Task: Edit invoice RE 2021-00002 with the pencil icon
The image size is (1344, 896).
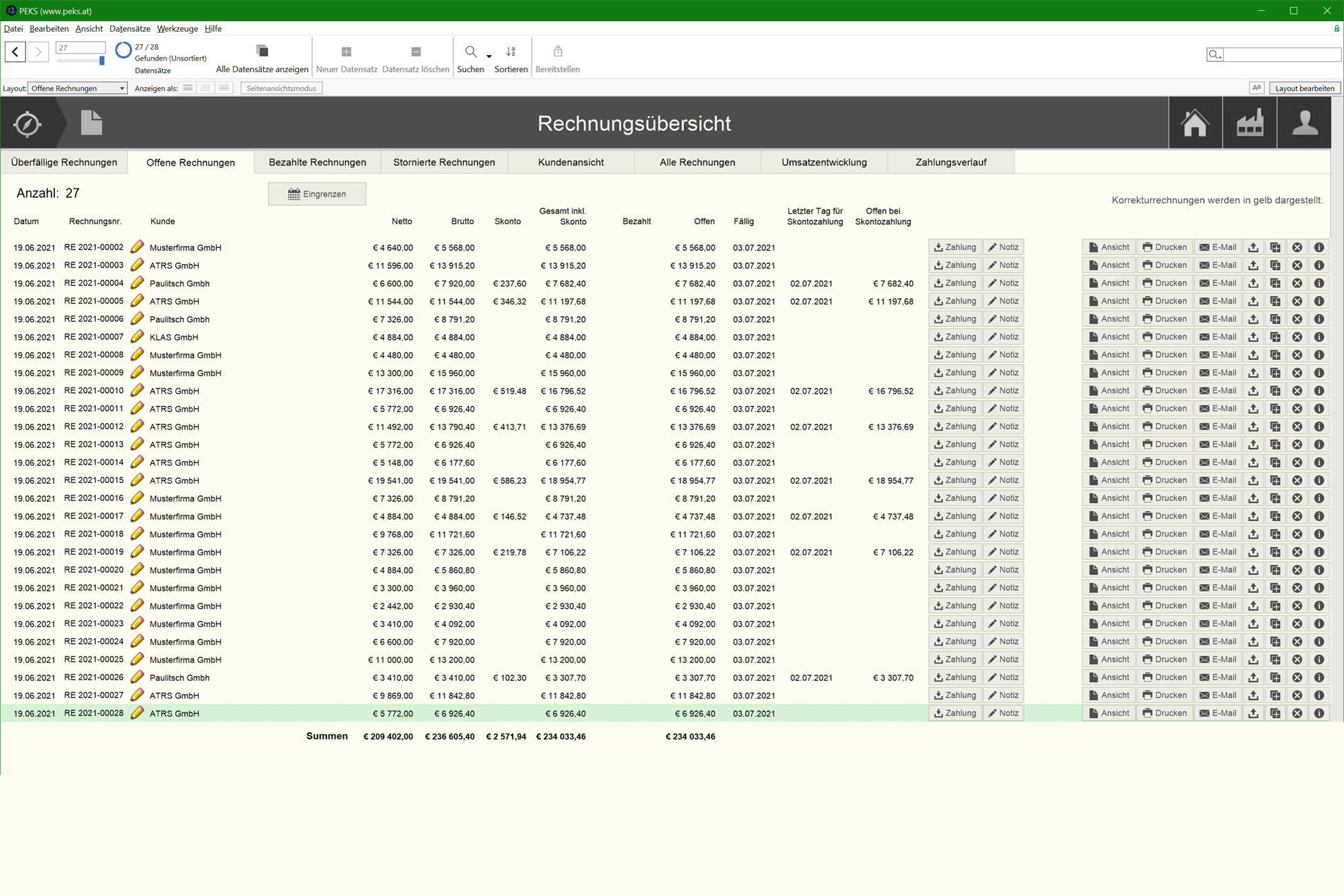Action: [x=137, y=247]
